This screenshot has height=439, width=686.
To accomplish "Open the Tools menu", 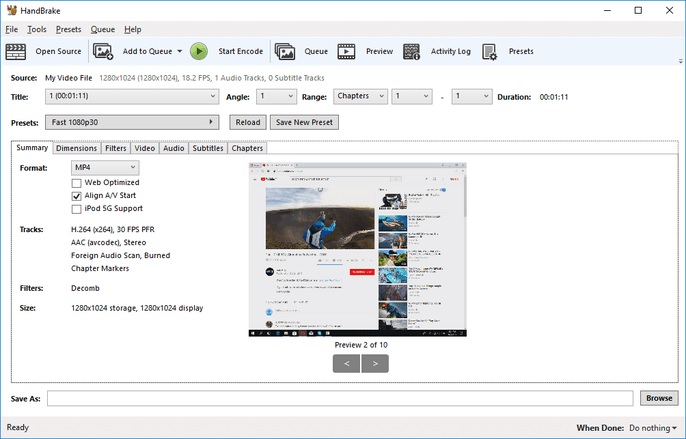I will tap(36, 30).
